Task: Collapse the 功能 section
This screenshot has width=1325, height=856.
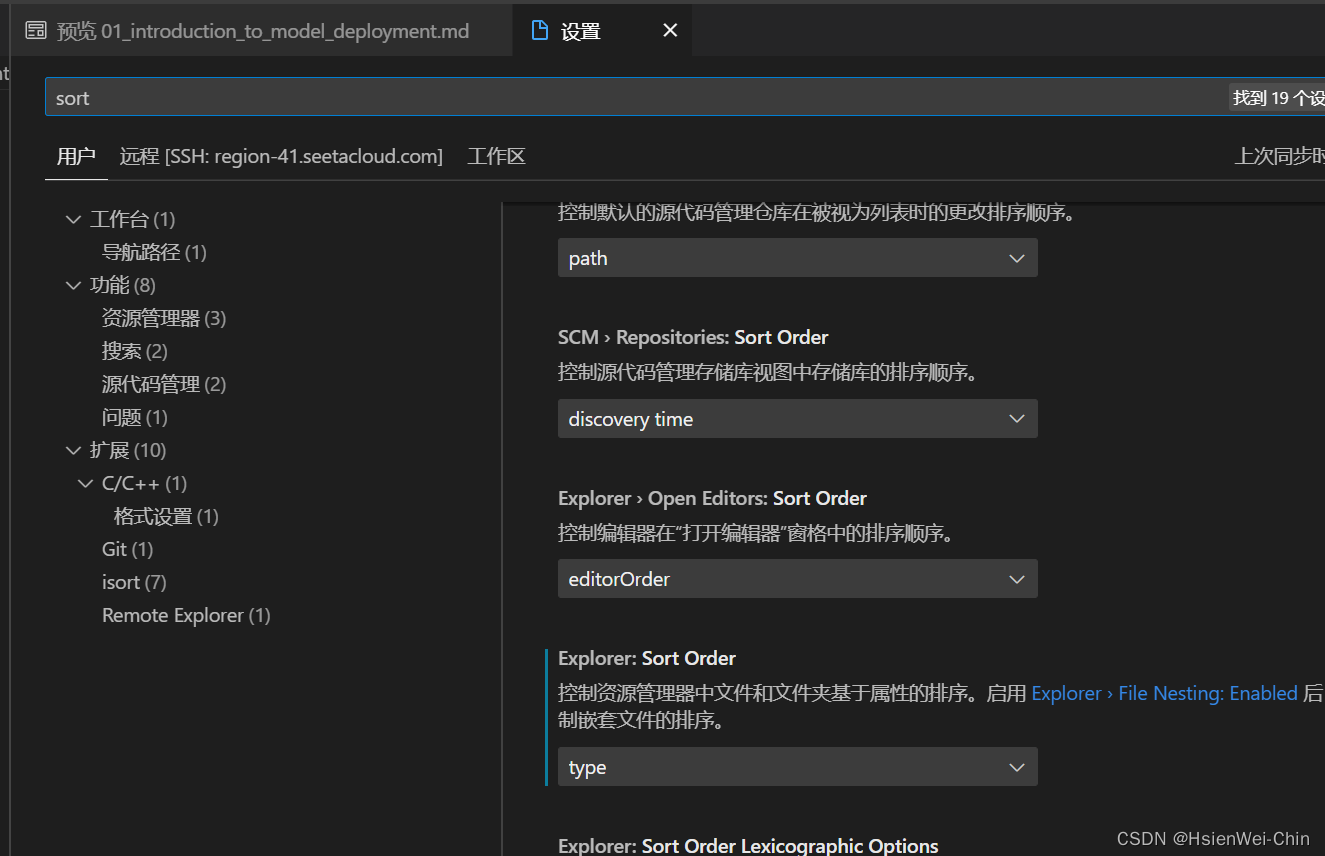Action: (x=73, y=284)
